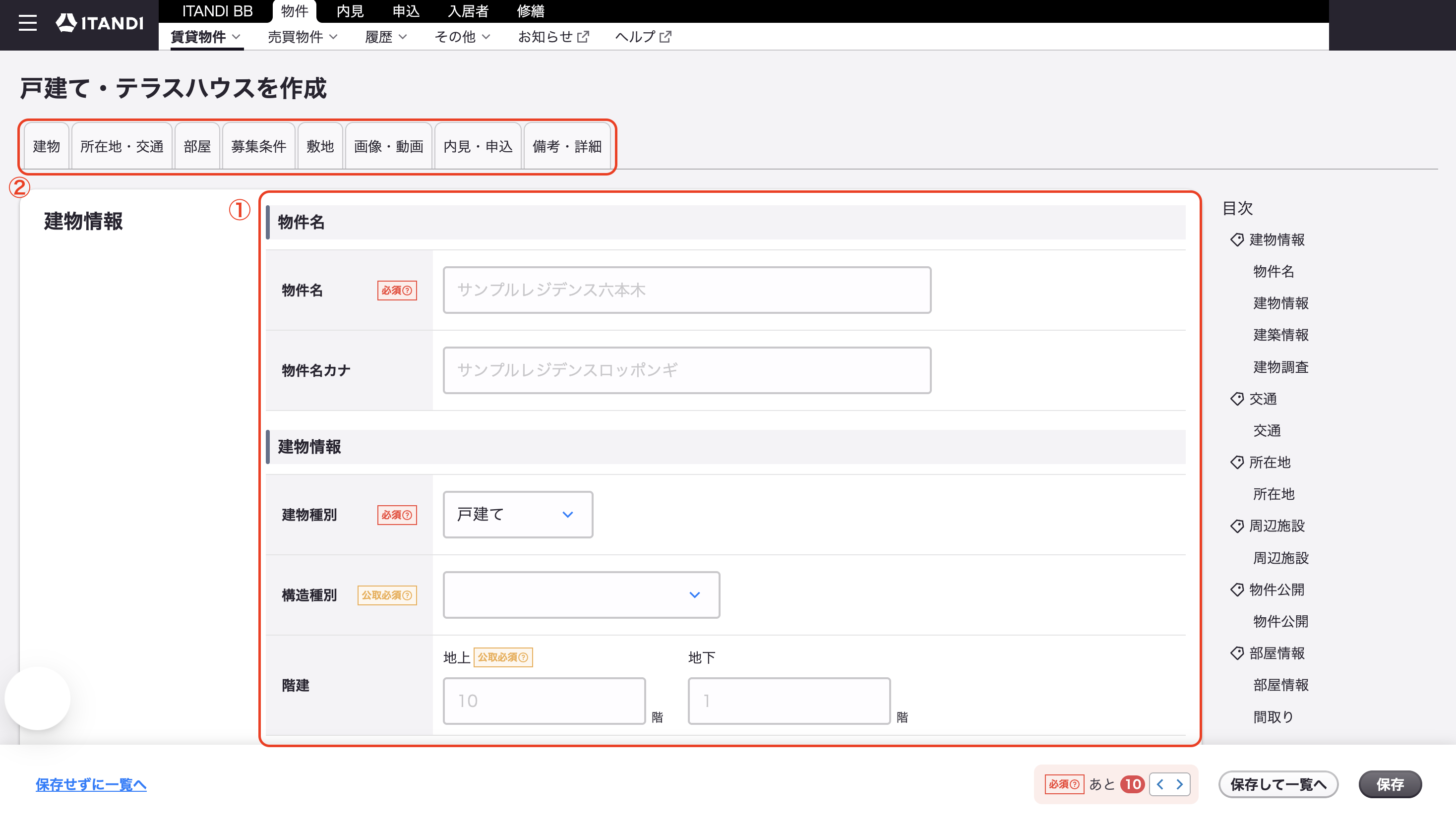Click the remaining required count 10 badge
Viewport: 1456px width, 824px height.
pyautogui.click(x=1133, y=784)
